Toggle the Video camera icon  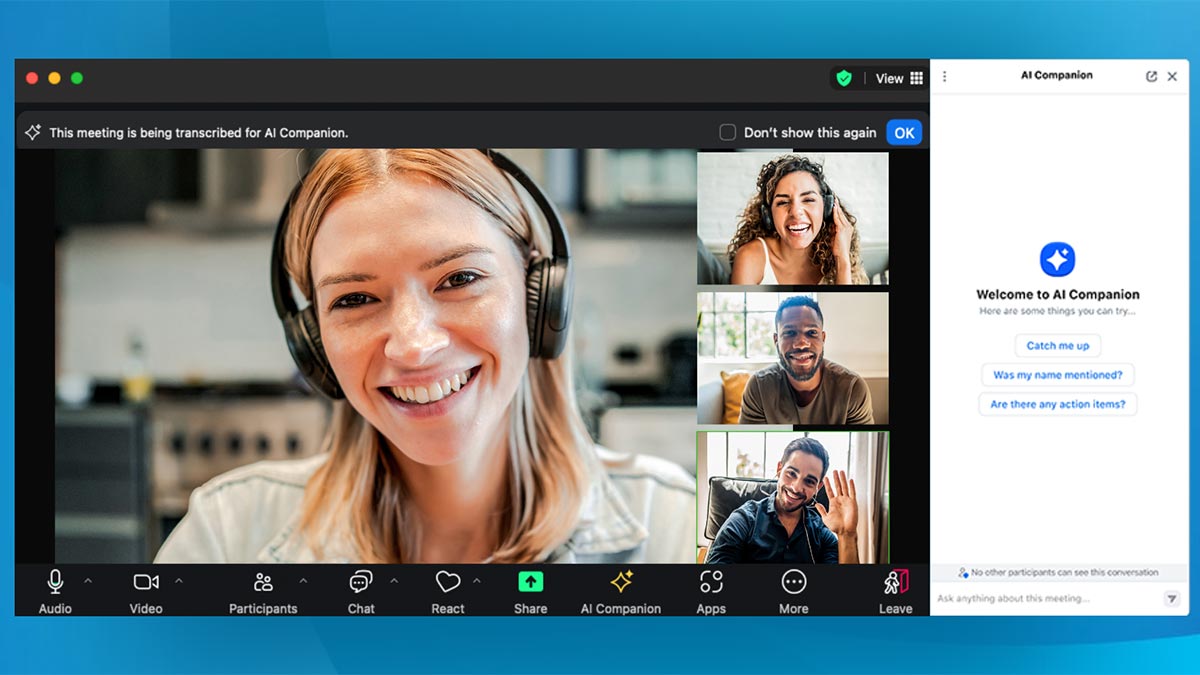(146, 582)
